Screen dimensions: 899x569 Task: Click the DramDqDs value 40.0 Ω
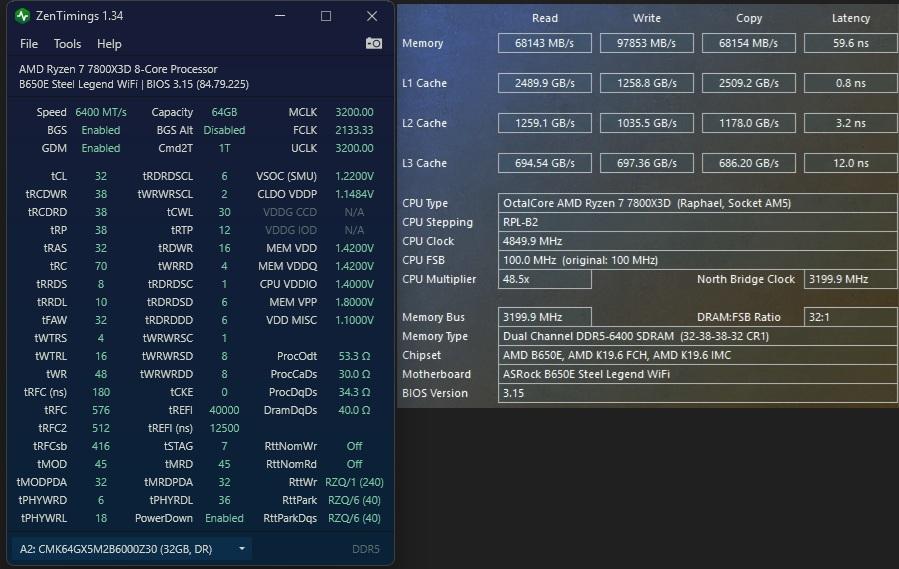[x=354, y=410]
